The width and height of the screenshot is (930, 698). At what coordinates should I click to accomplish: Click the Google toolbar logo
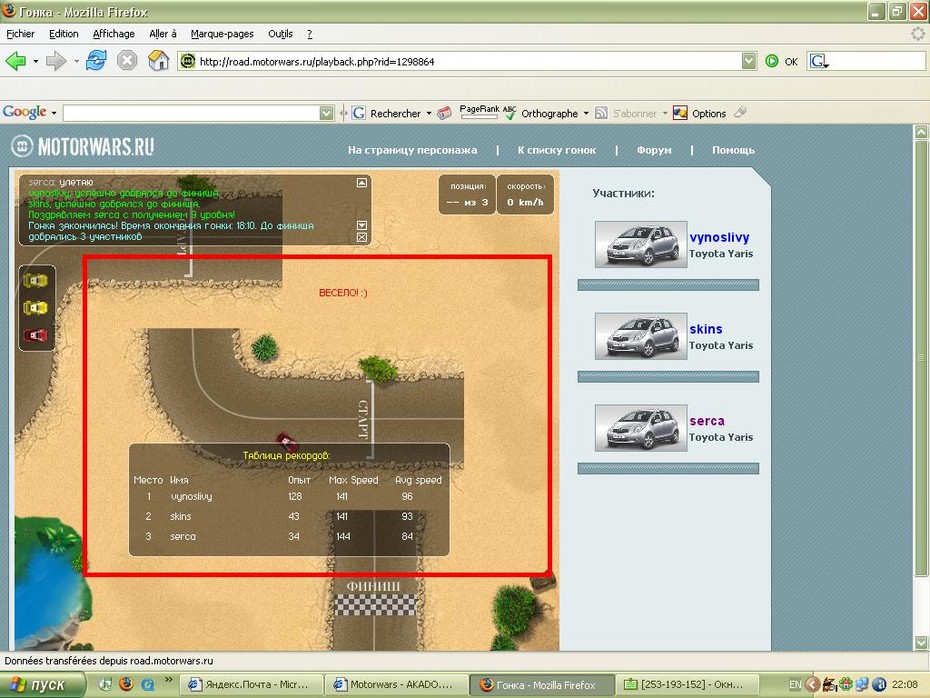click(x=24, y=112)
